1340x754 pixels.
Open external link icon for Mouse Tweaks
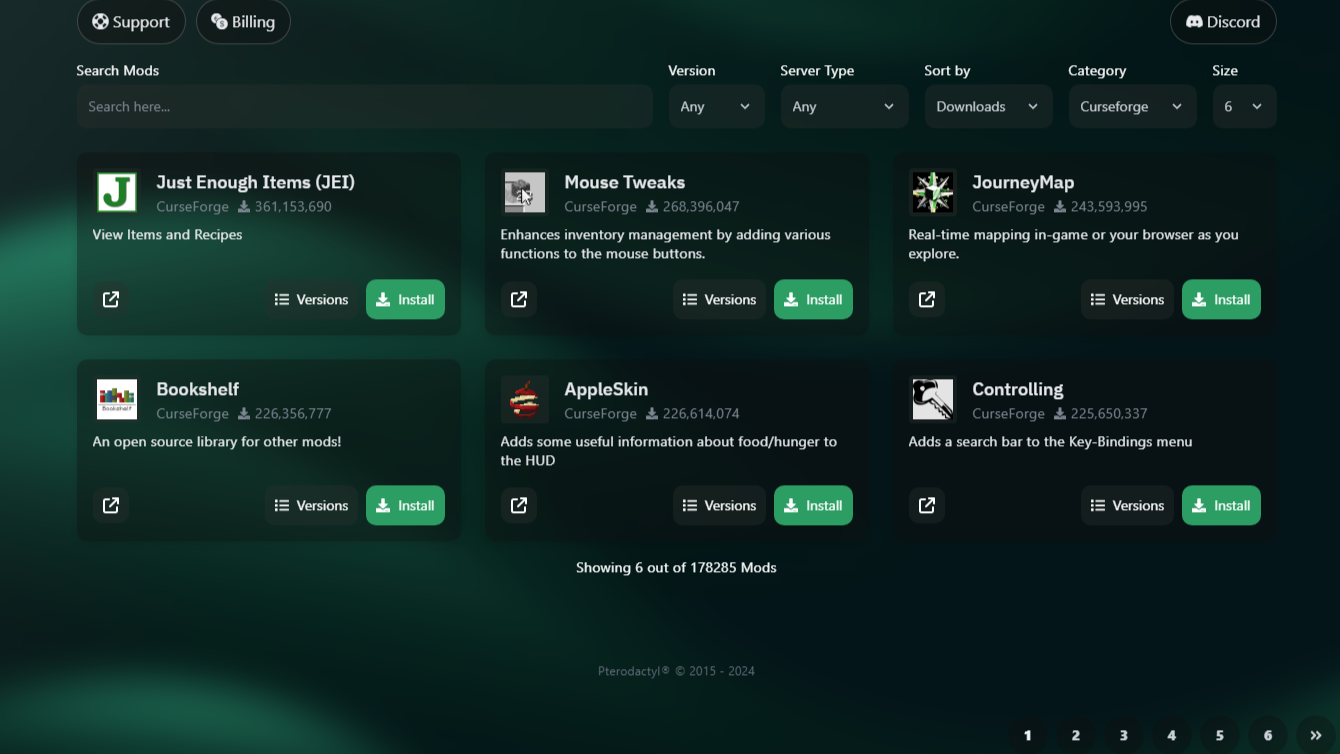[x=519, y=299]
